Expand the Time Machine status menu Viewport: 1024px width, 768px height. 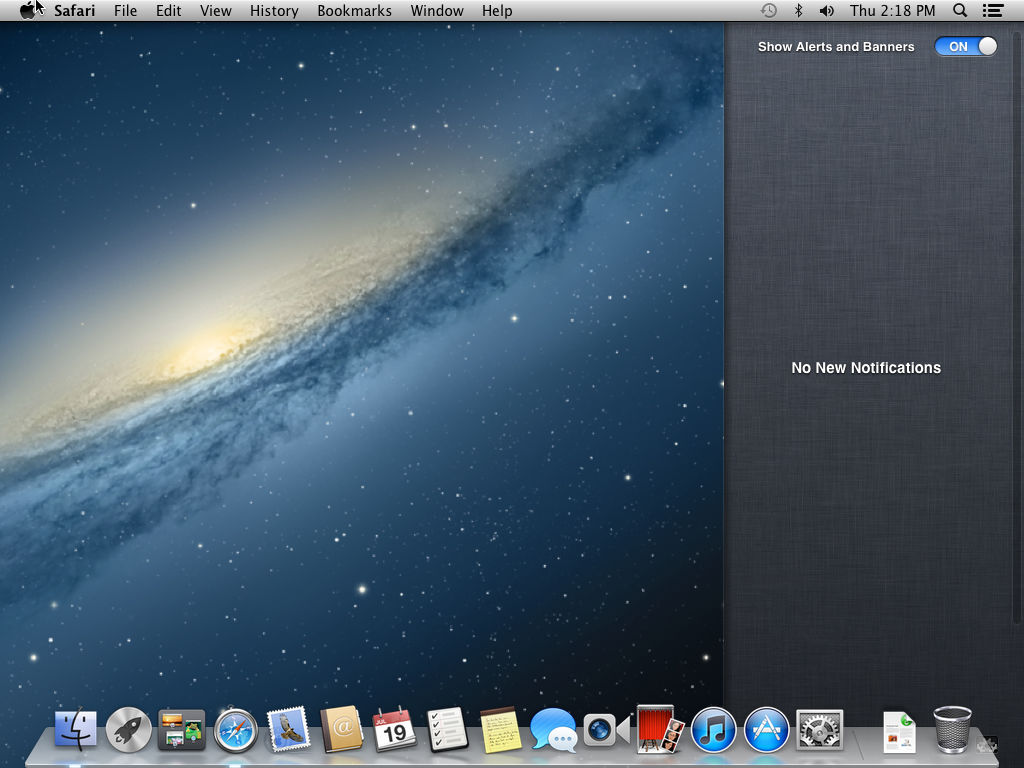[768, 11]
